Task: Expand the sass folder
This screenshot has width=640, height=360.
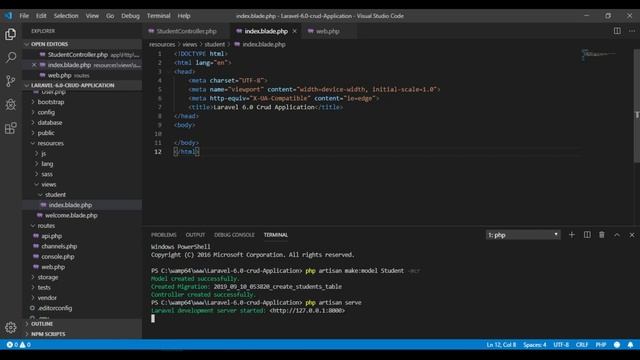Action: pos(47,174)
